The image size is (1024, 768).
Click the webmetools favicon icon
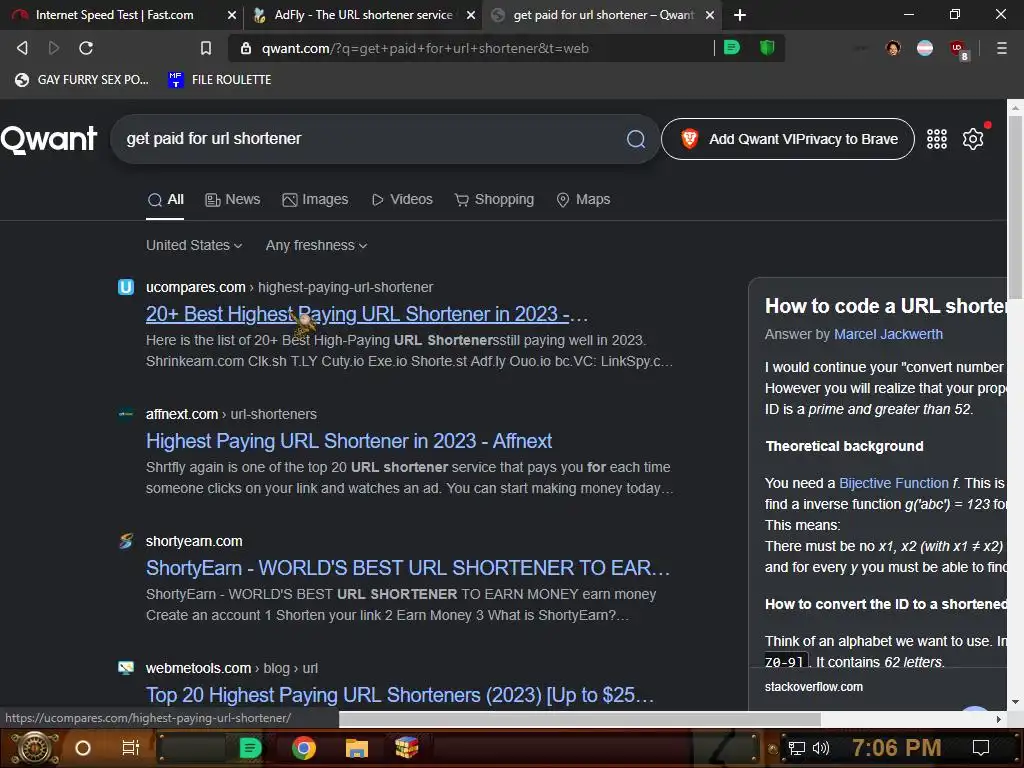coord(125,667)
